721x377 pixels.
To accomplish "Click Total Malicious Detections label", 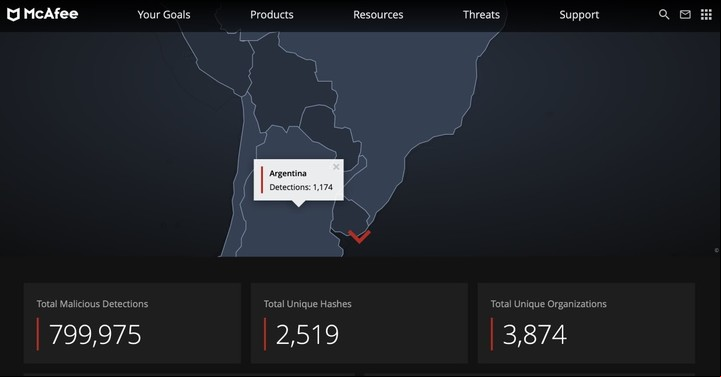I will pyautogui.click(x=92, y=304).
